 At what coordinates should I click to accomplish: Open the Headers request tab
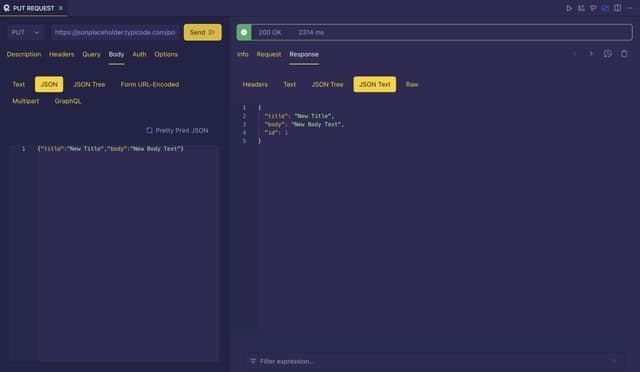coord(62,54)
